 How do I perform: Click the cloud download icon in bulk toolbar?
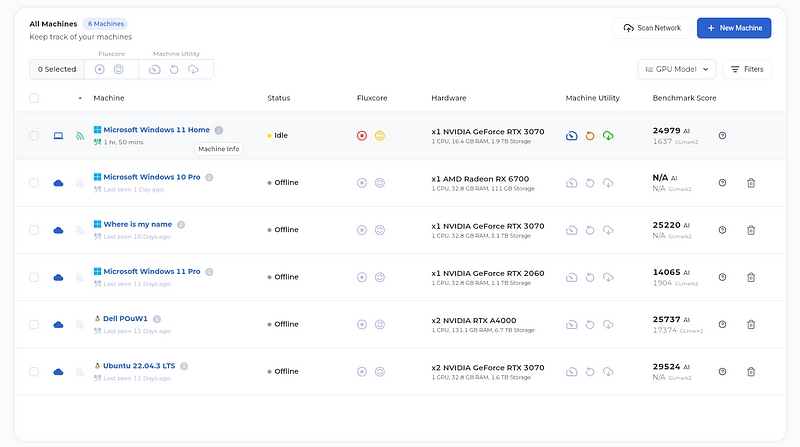(x=193, y=69)
